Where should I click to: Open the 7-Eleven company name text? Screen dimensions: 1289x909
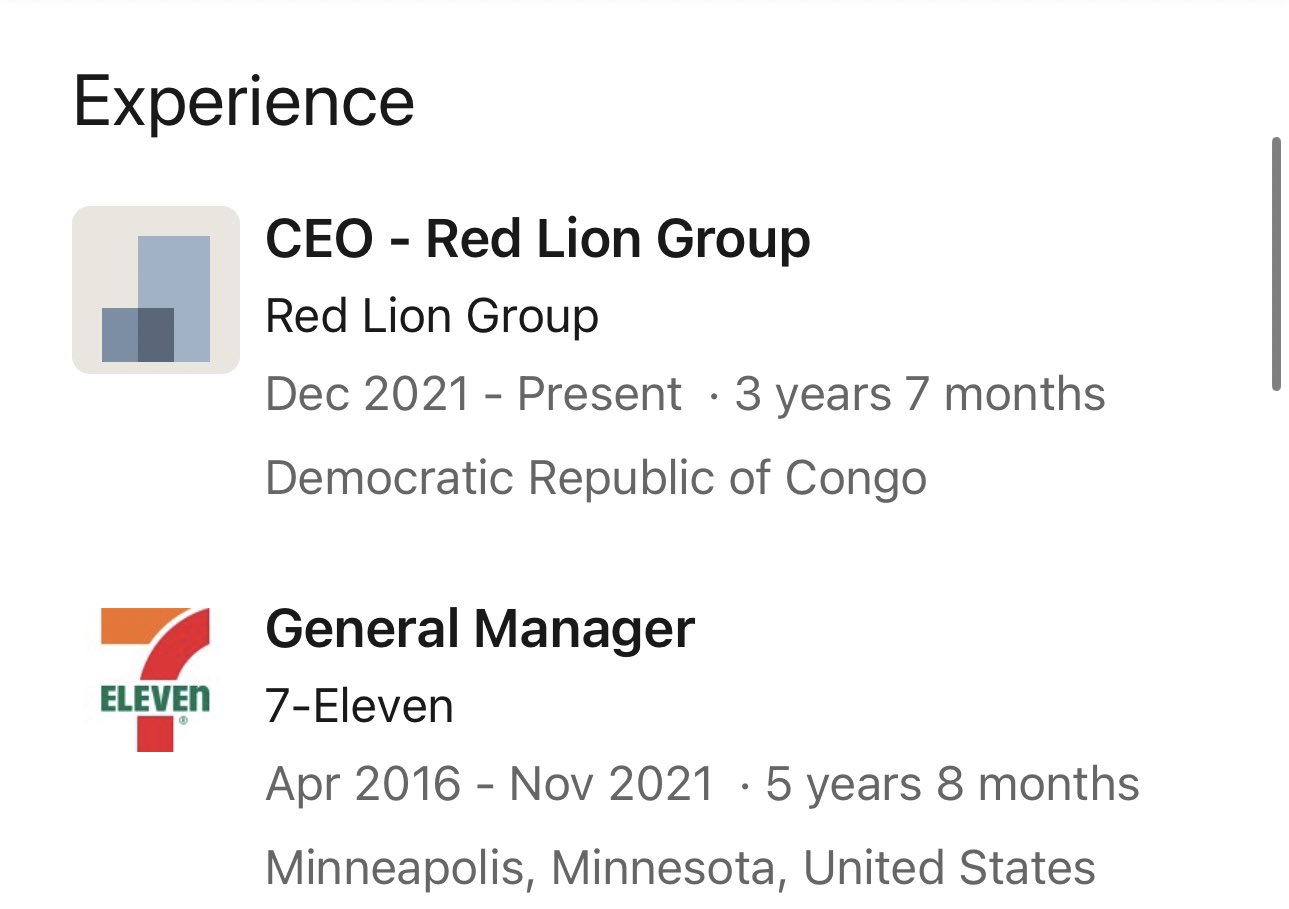(x=359, y=707)
